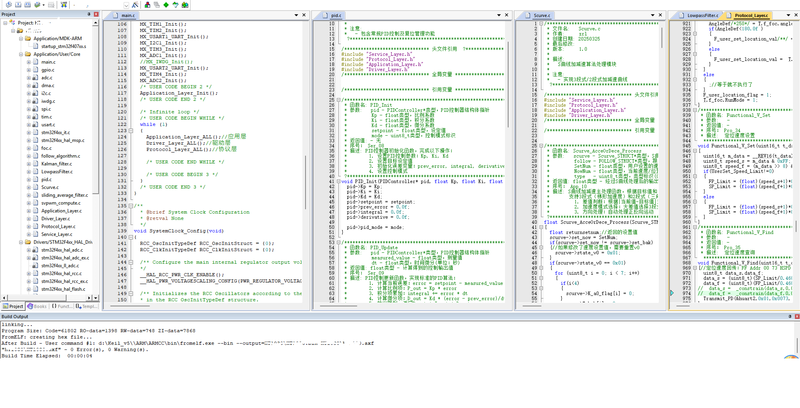Viewport: 800px width, 408px height.
Task: Click the startup_stm32f407xx.s file icon
Action: pyautogui.click(x=35, y=46)
